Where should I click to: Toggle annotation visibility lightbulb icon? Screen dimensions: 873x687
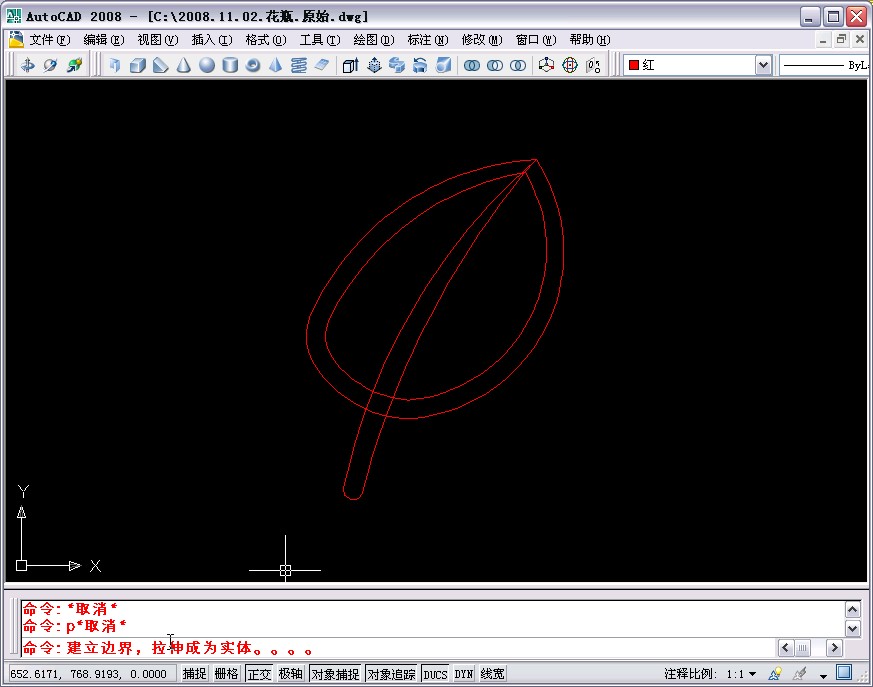[x=775, y=674]
